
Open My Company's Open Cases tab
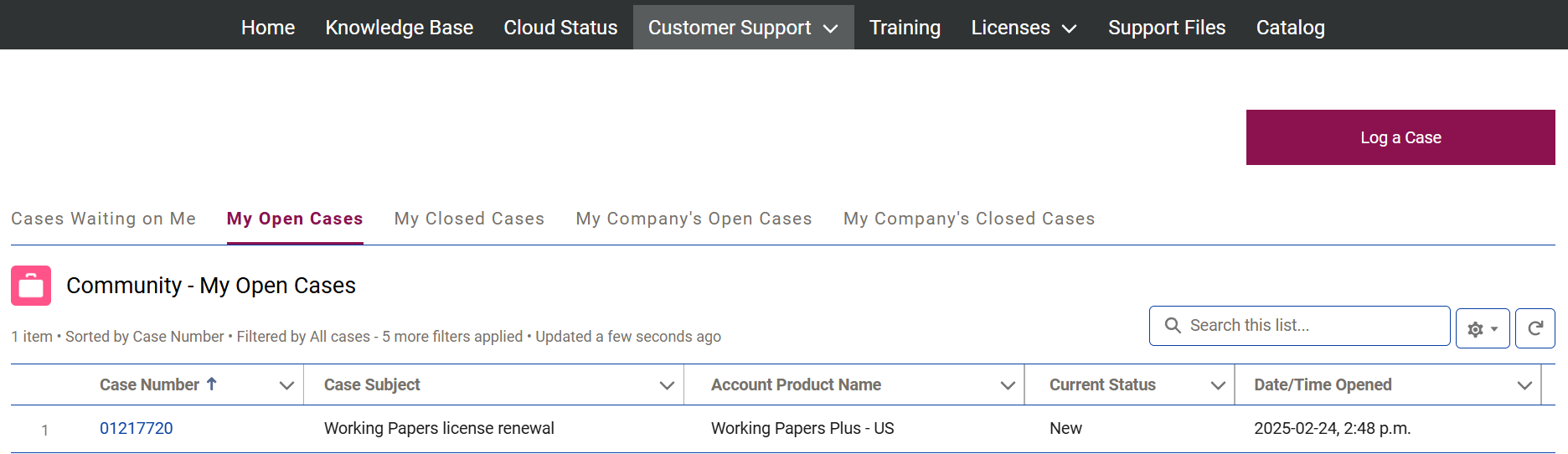point(694,219)
